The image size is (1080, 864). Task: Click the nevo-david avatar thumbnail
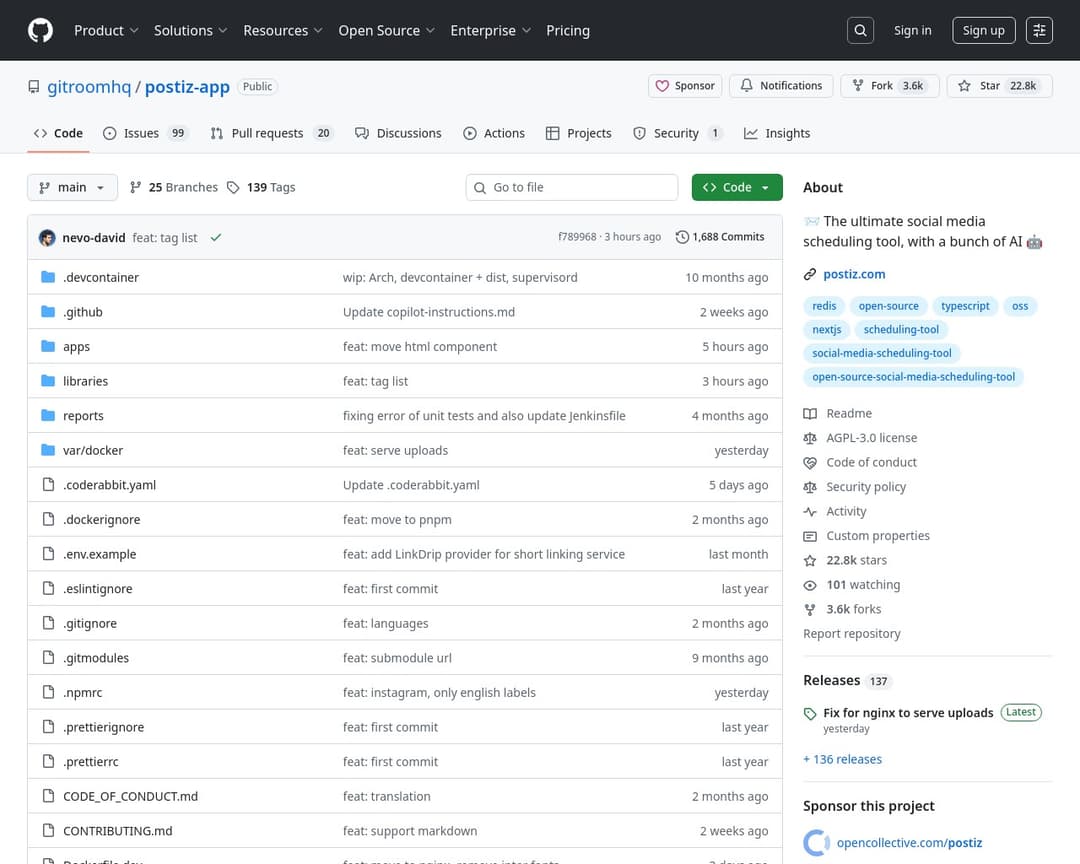pos(47,238)
